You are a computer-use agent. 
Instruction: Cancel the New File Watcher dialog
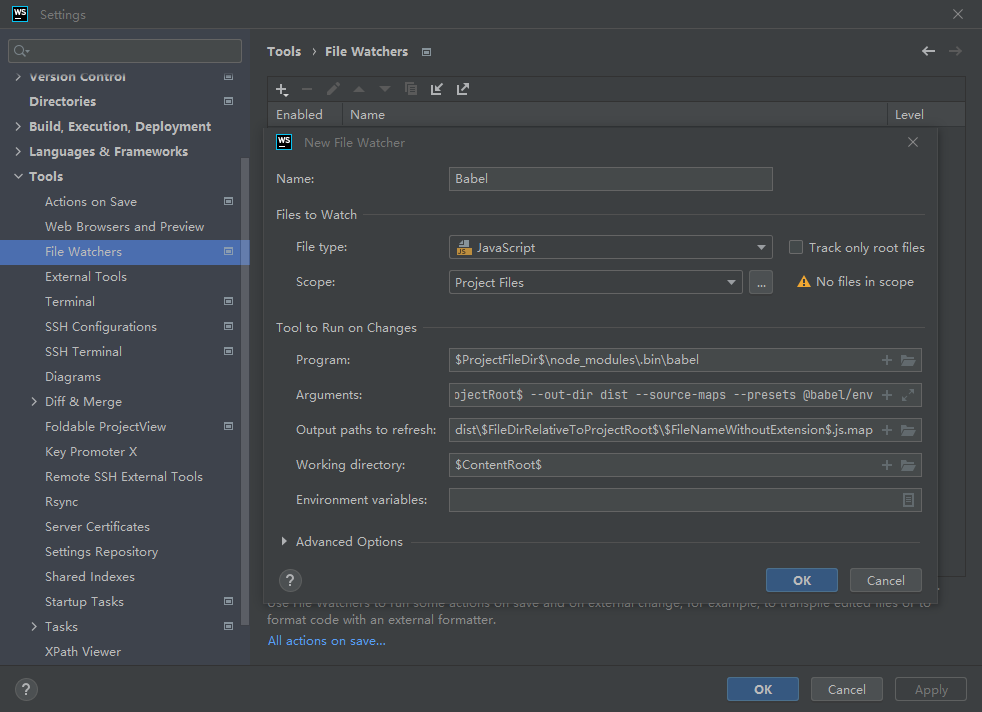pyautogui.click(x=886, y=580)
